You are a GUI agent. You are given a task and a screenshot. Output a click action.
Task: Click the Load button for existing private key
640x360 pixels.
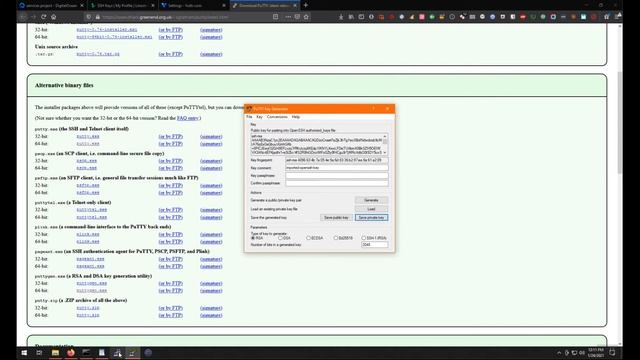pyautogui.click(x=371, y=209)
